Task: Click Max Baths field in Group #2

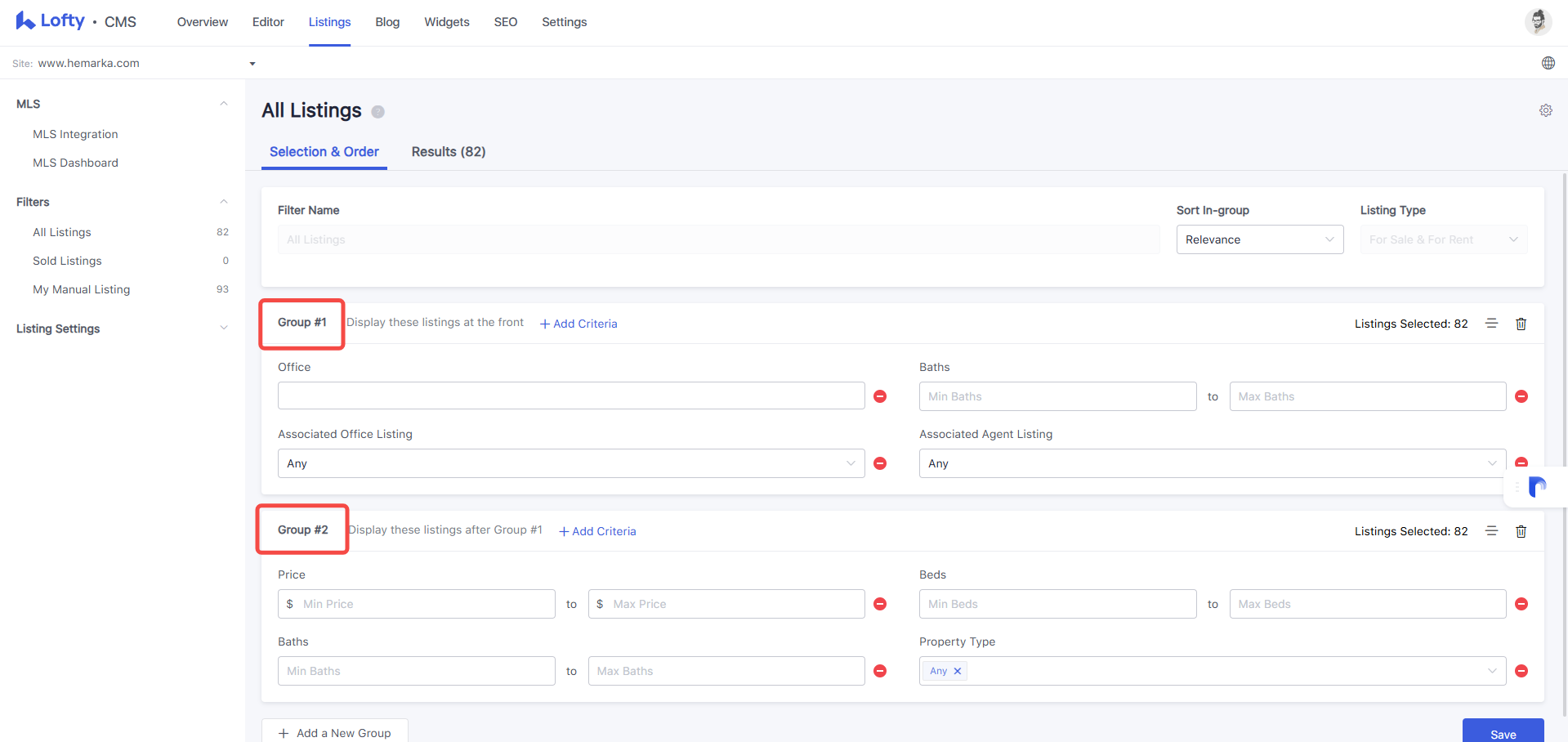Action: 726,671
